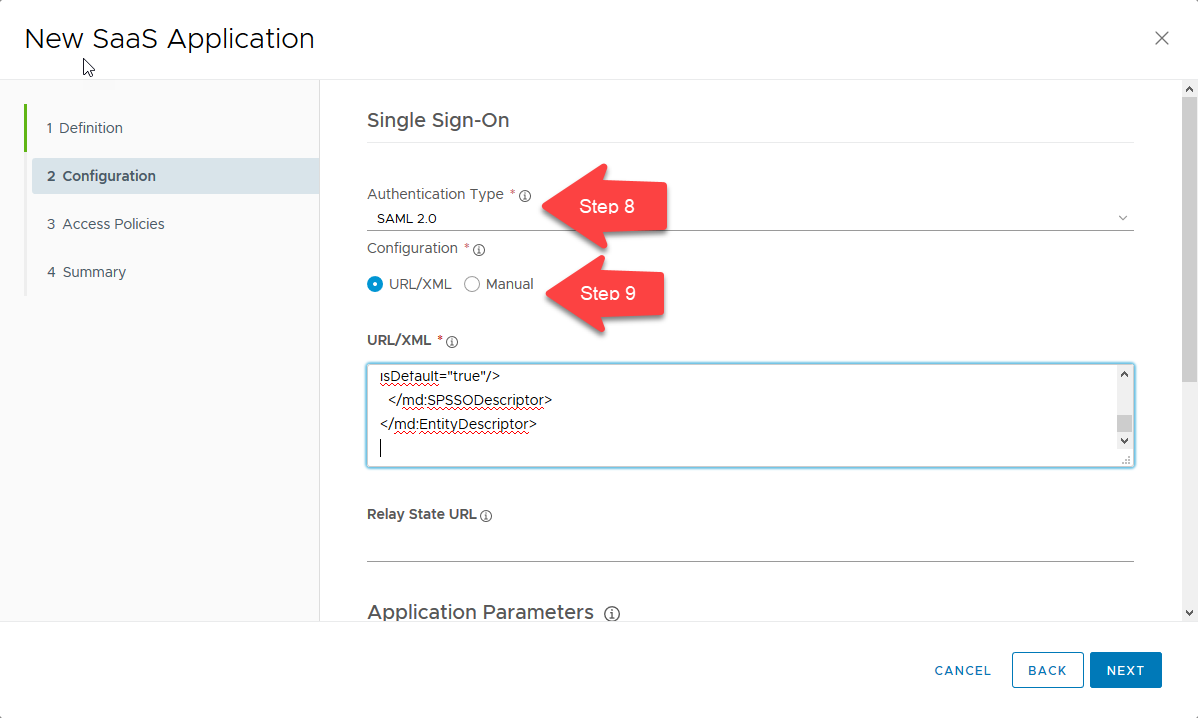
Task: Click the info icon beside Relay State URL
Action: 486,515
